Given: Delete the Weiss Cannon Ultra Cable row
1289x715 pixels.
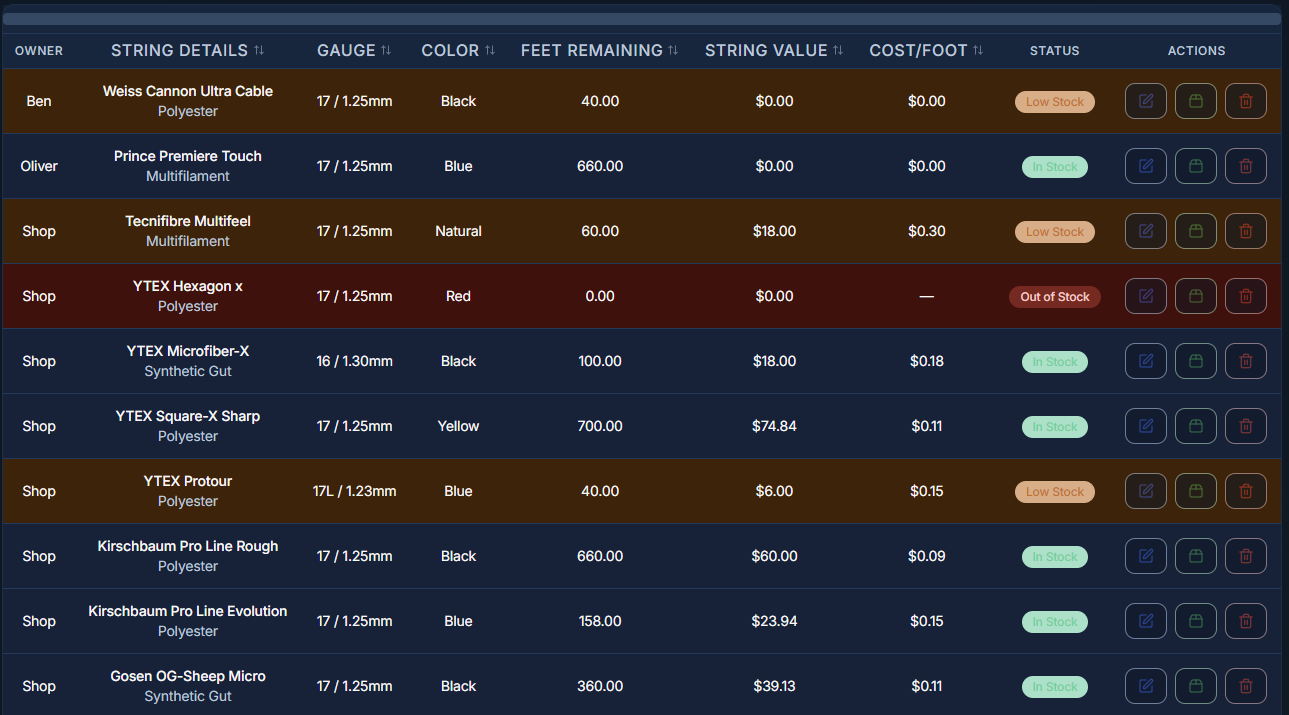Looking at the screenshot, I should 1246,101.
